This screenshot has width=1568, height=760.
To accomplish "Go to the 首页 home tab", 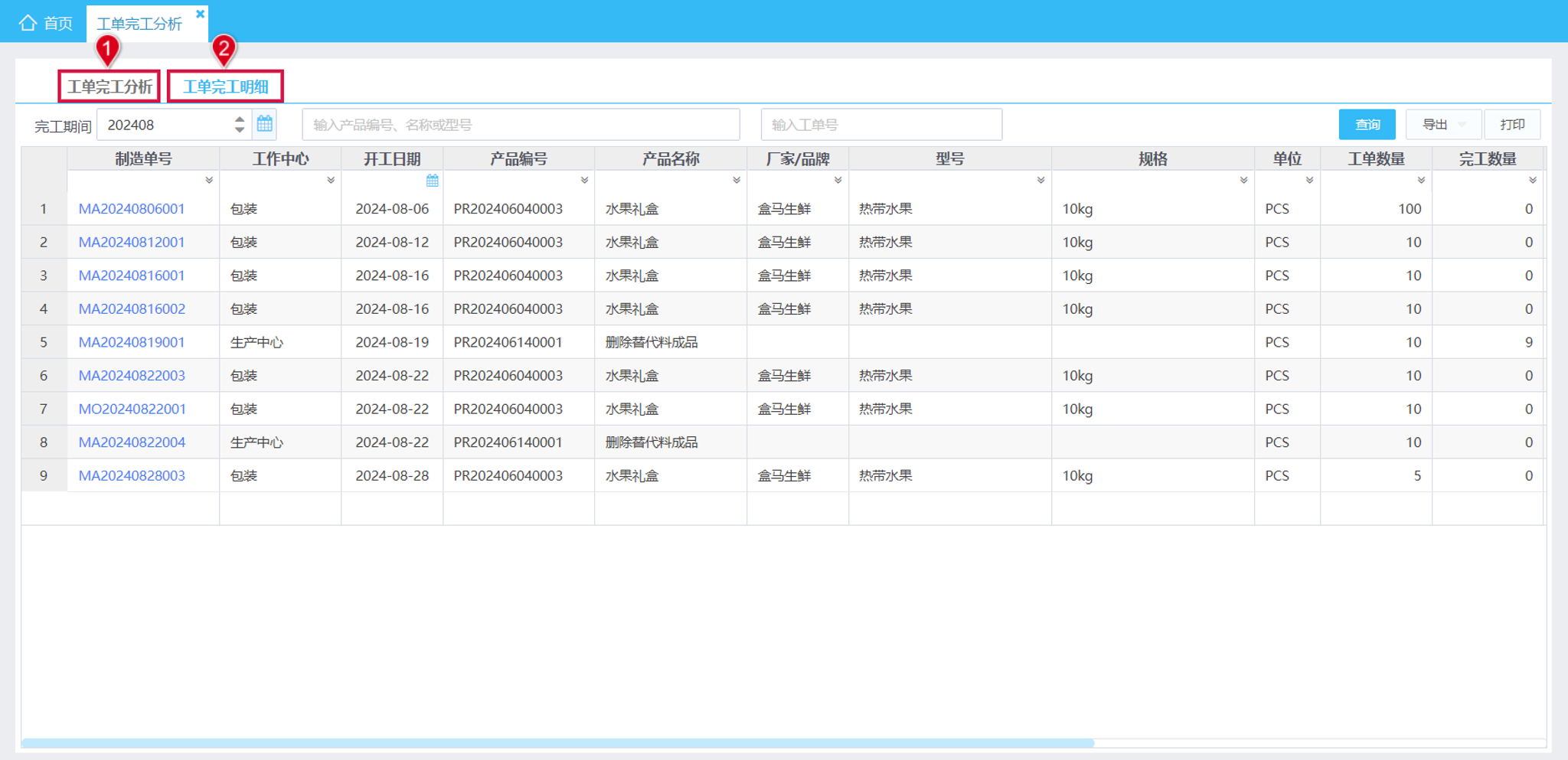I will tap(46, 23).
